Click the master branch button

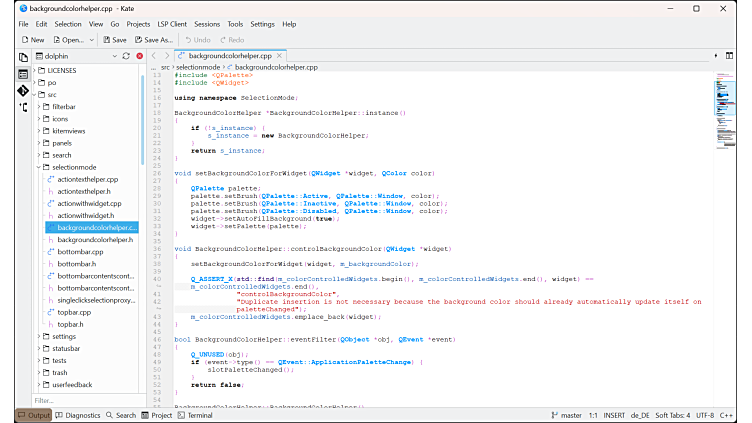[x=566, y=415]
